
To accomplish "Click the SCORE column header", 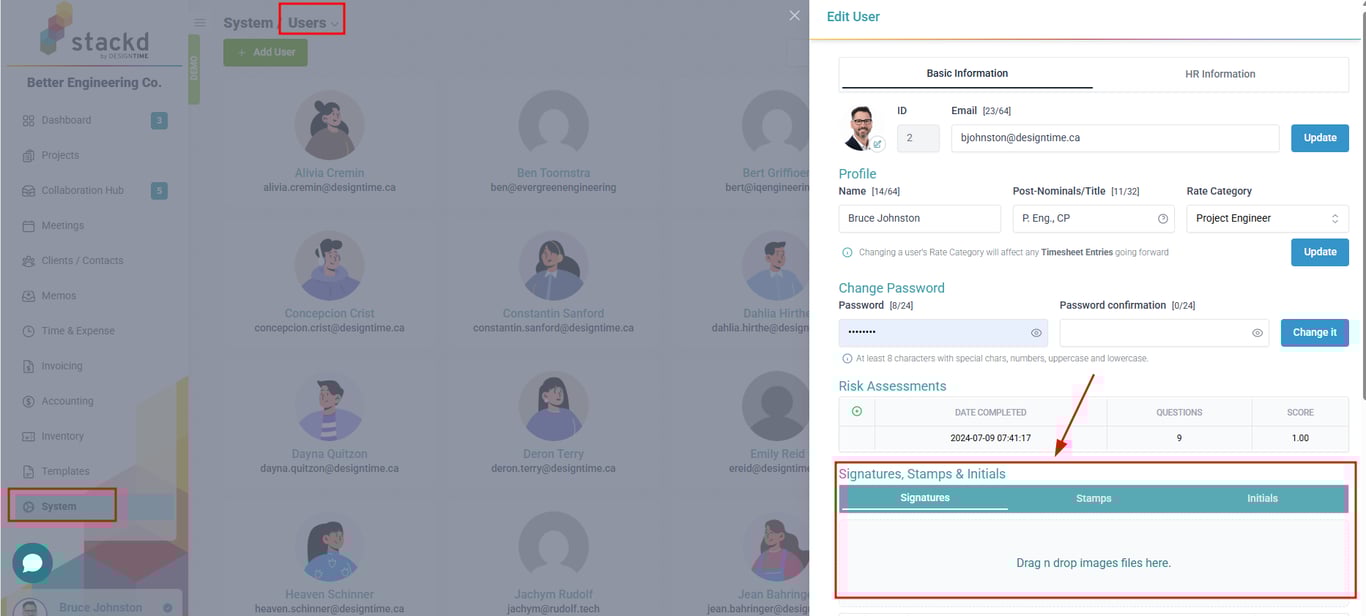I will pos(1300,412).
